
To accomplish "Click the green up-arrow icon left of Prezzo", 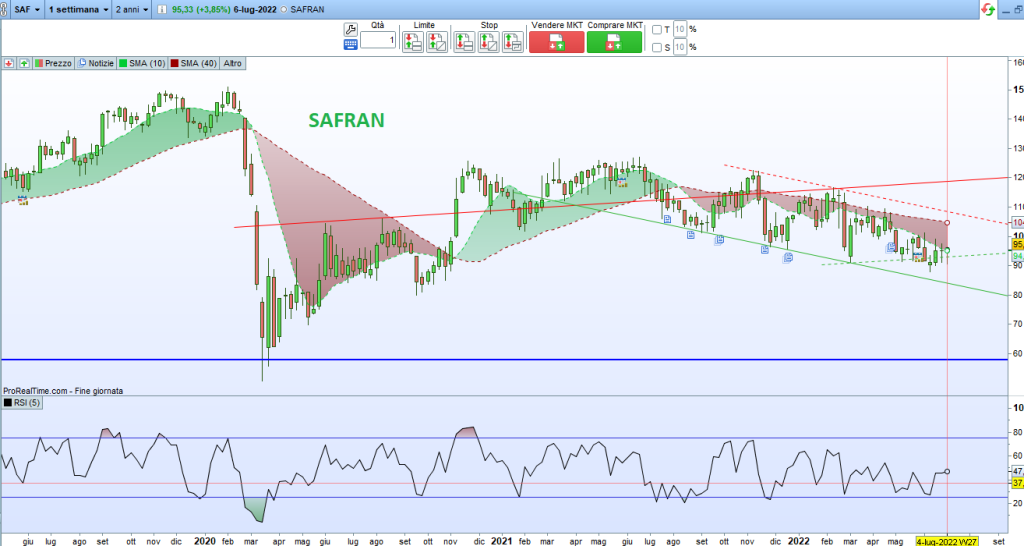I will tap(24, 63).
